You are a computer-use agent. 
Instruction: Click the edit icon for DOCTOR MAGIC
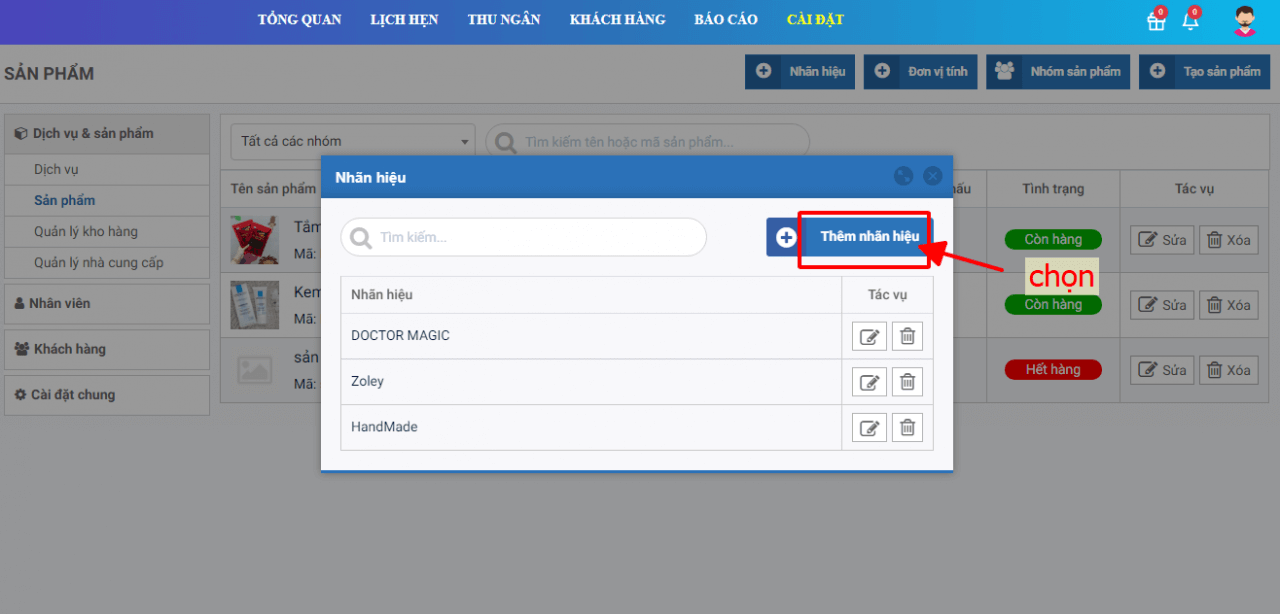click(x=869, y=336)
